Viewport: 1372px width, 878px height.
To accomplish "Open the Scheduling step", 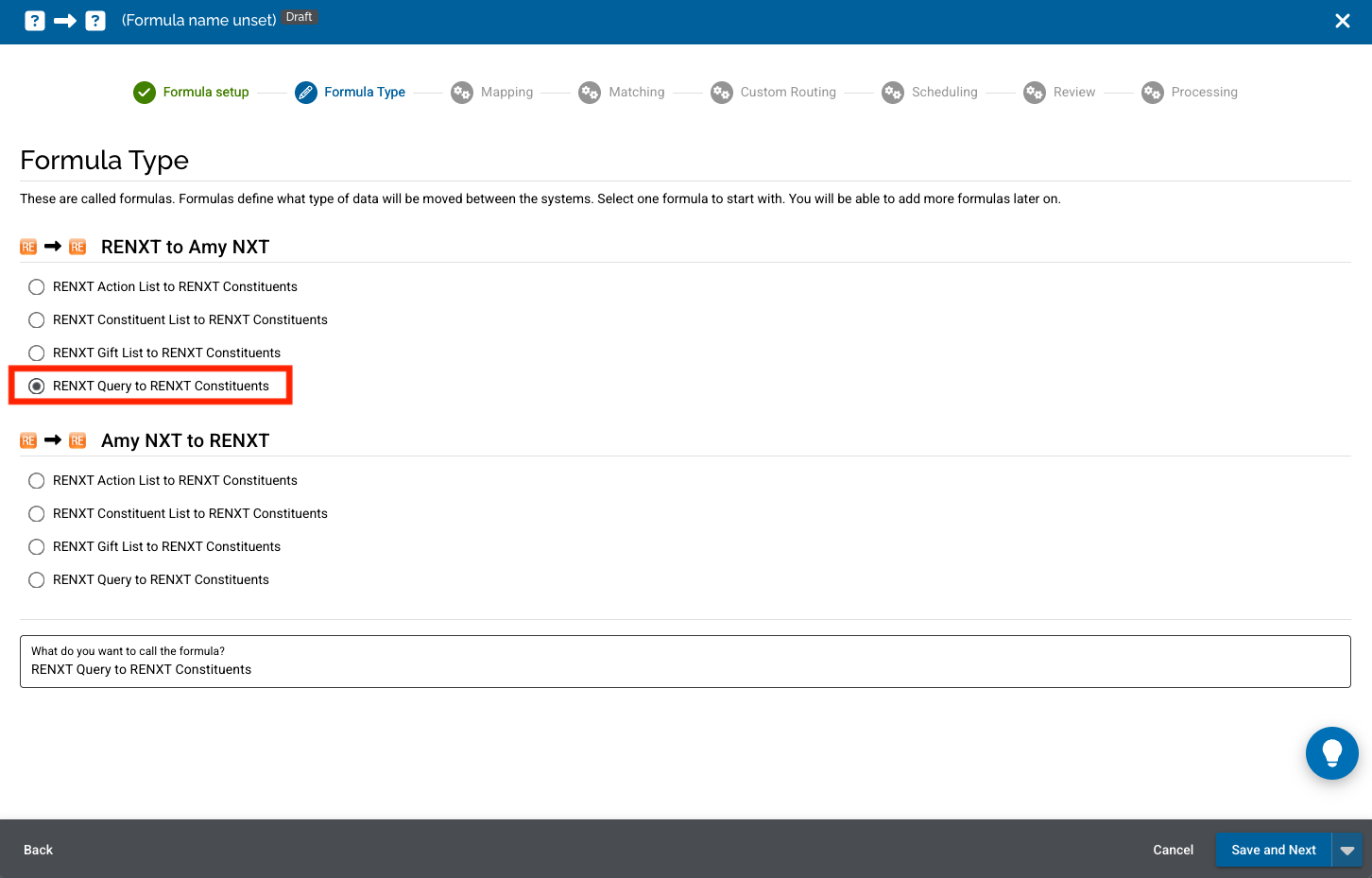I will [x=945, y=92].
